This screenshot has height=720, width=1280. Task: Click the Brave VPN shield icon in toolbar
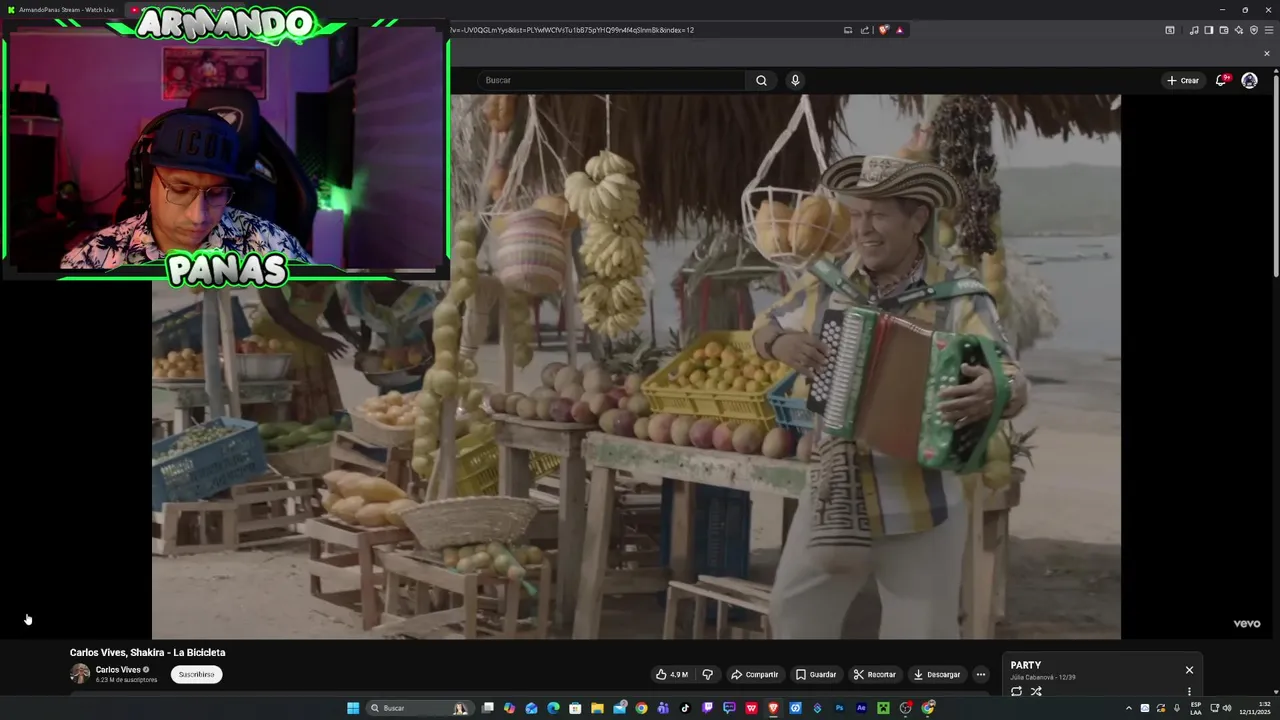[1254, 30]
